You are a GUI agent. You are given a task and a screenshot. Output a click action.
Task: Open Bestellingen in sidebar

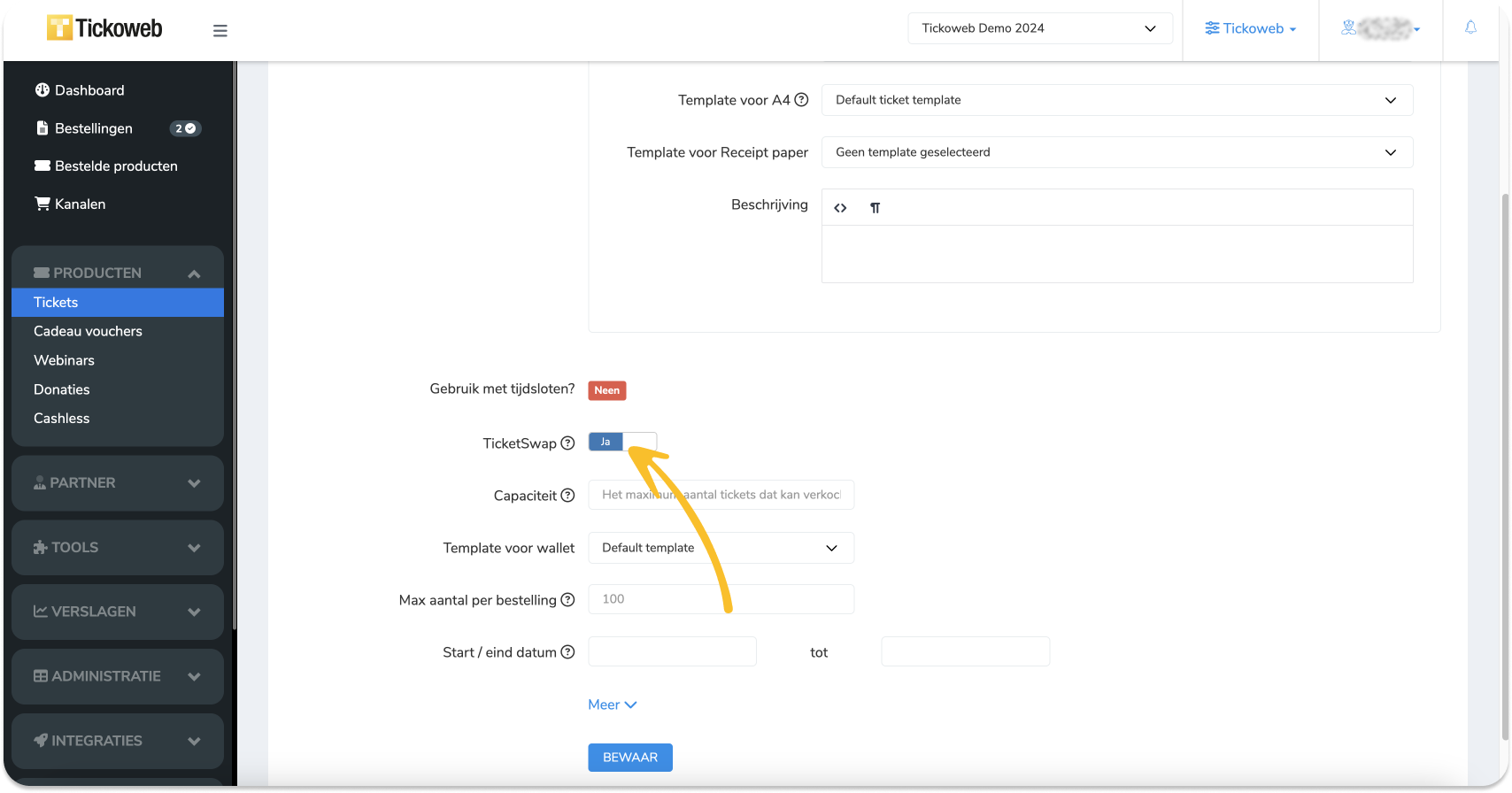click(84, 128)
